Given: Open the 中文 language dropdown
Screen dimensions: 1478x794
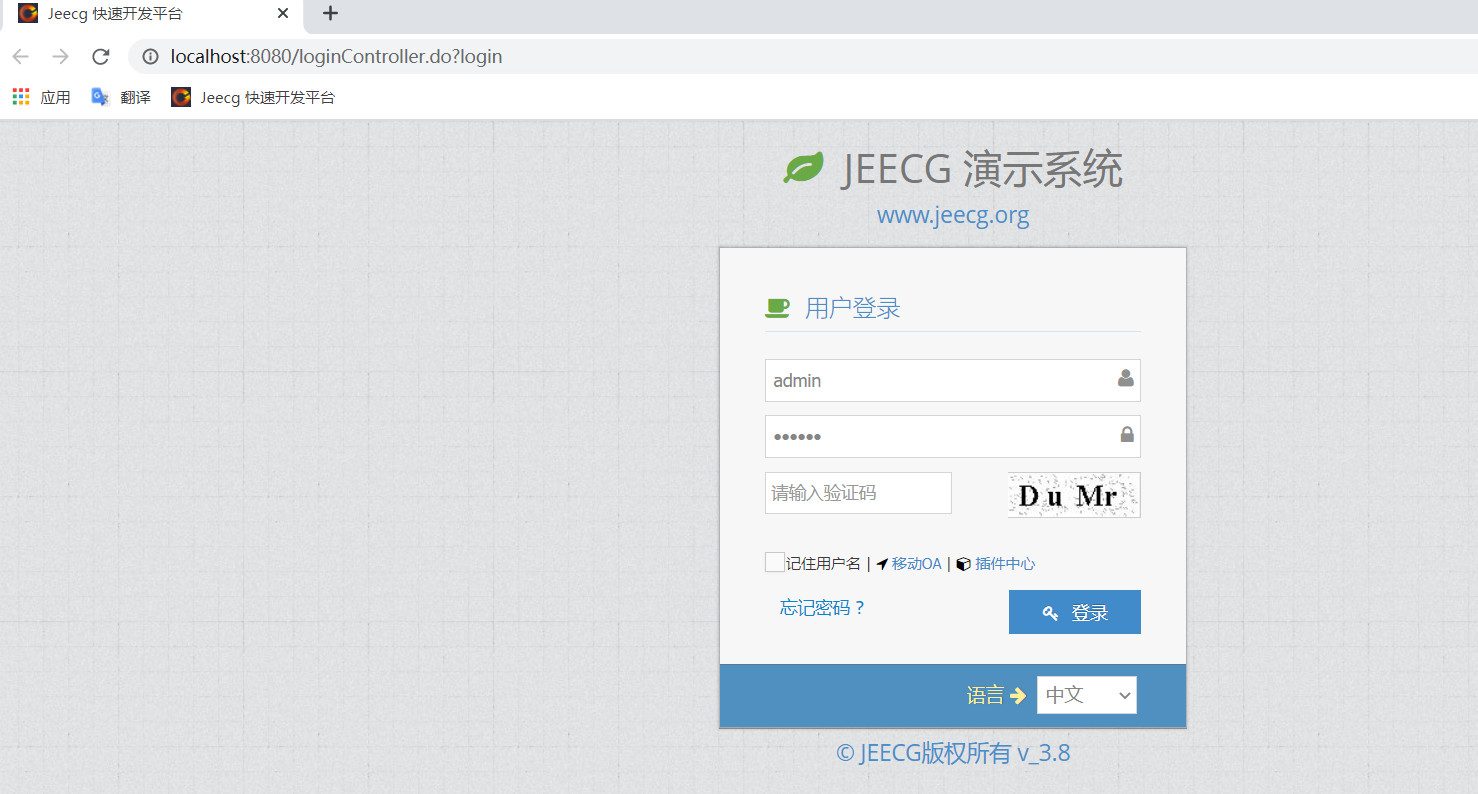Looking at the screenshot, I should click(x=1087, y=695).
